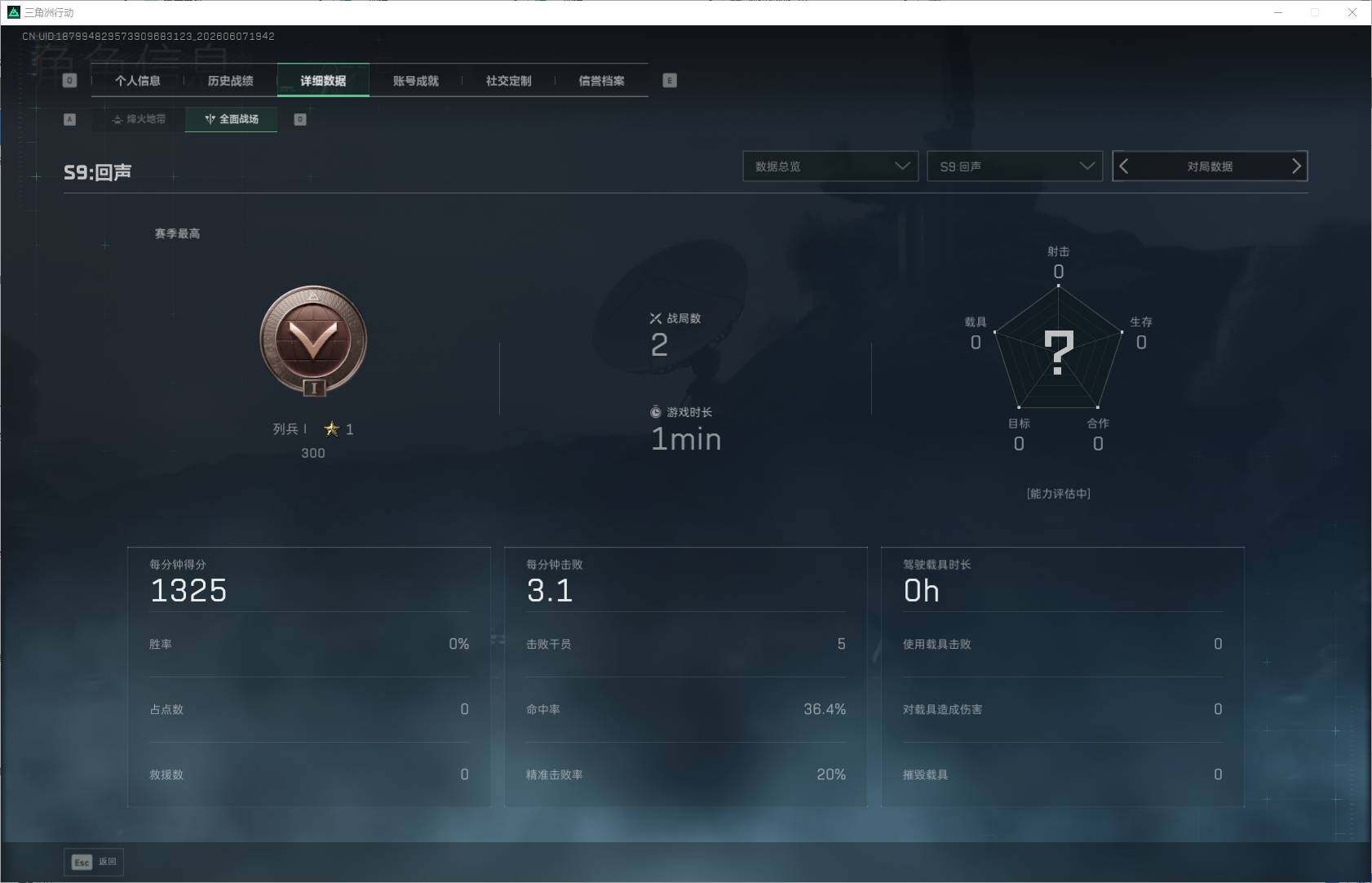Open the 信誉档案 tab
Screen dimensions: 1372x883
[x=601, y=81]
